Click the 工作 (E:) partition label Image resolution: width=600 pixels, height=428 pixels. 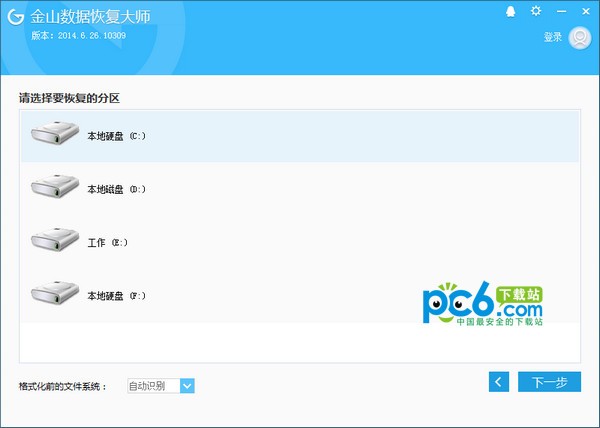click(x=108, y=242)
